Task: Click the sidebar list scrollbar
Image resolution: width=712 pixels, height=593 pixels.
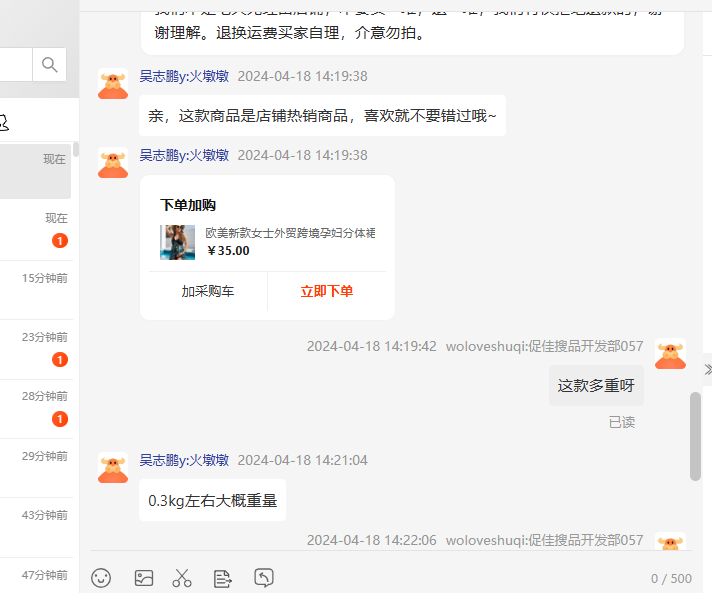Action: tap(76, 149)
